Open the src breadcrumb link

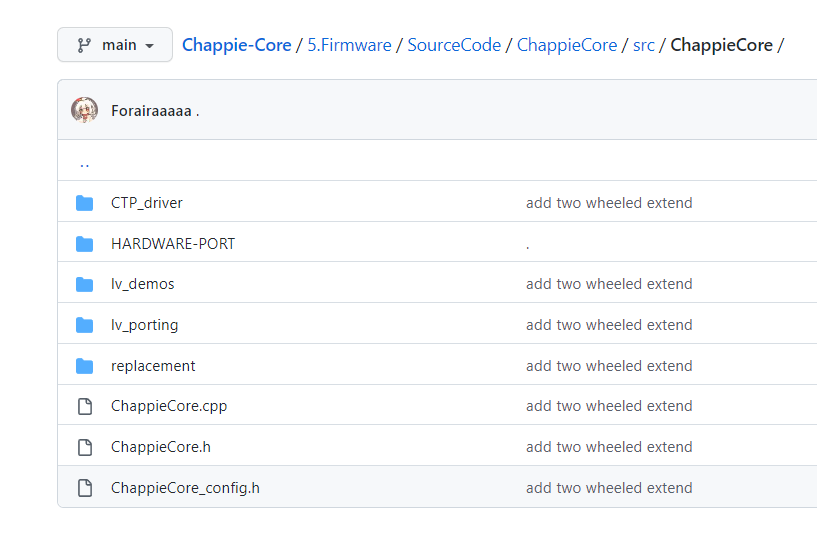click(644, 45)
